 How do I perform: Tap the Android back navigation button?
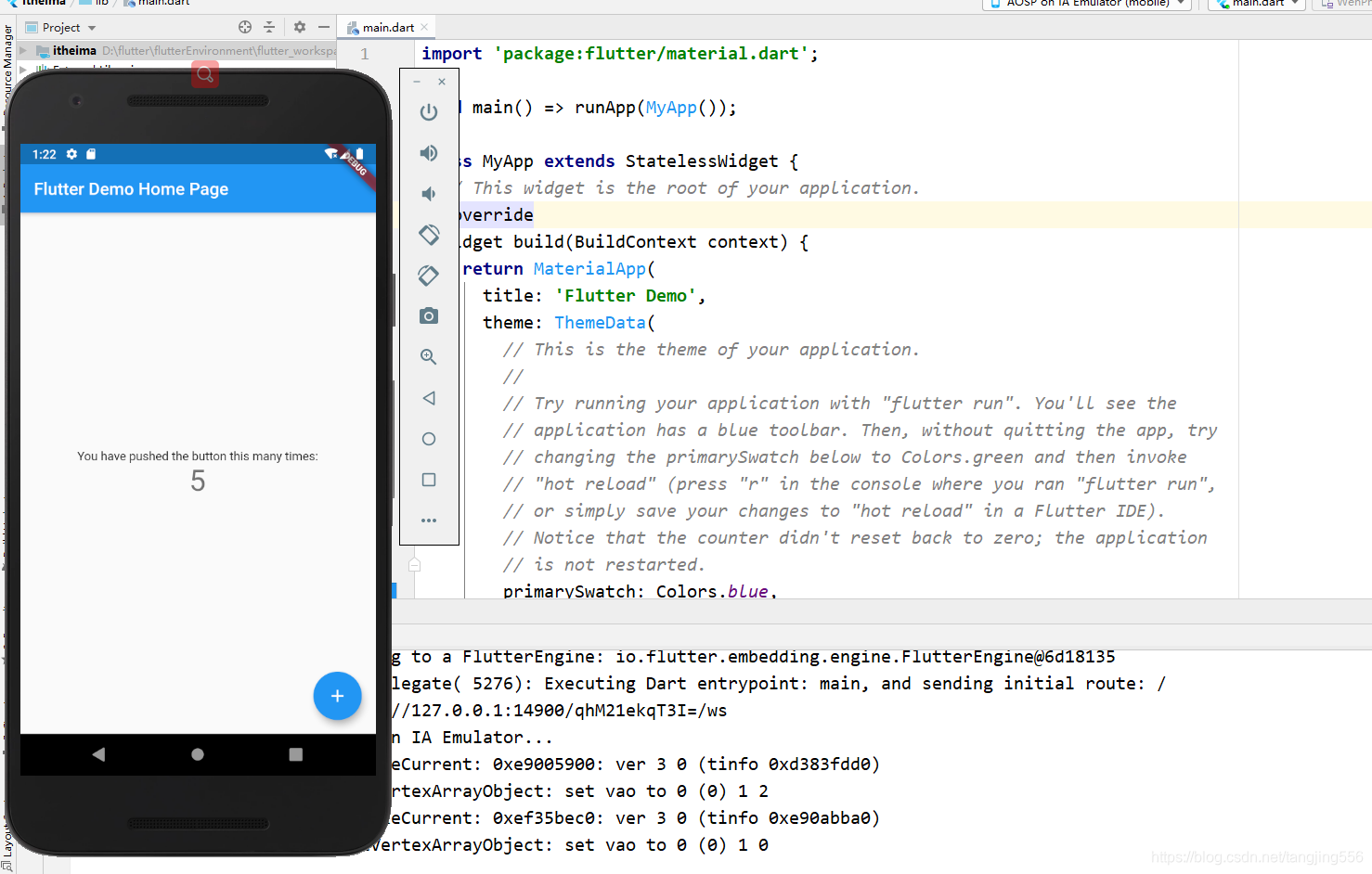click(98, 754)
